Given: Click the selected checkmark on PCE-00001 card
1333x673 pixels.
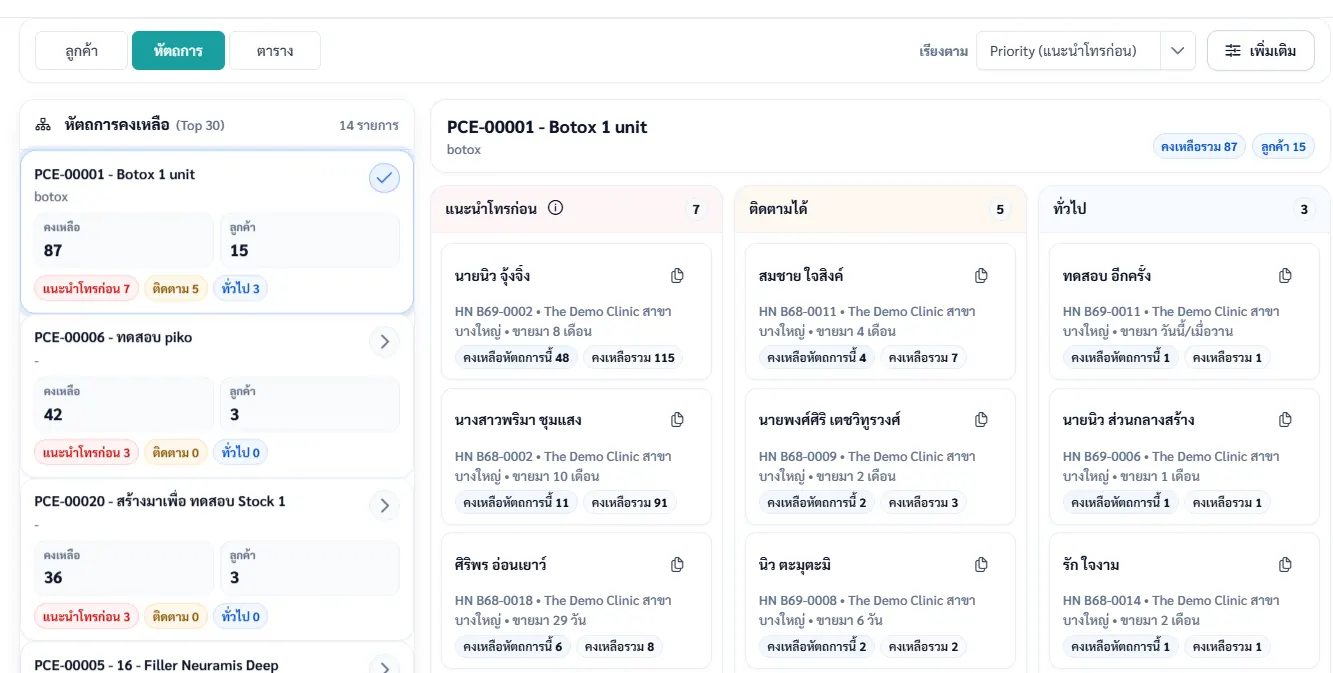Looking at the screenshot, I should [x=384, y=178].
